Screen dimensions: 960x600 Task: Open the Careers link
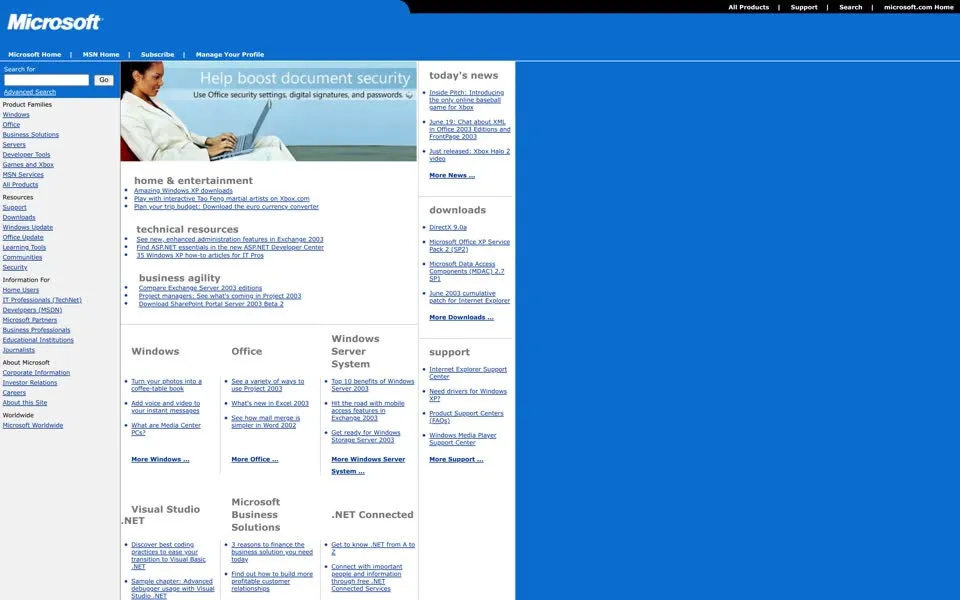coord(14,392)
